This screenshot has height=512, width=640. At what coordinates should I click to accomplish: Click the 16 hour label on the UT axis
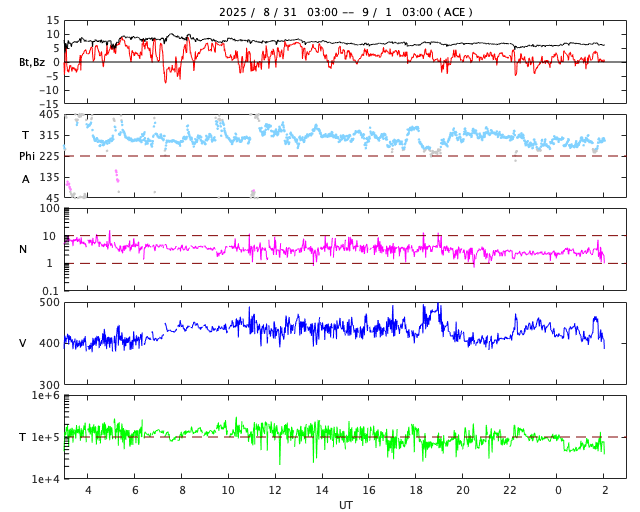(x=369, y=490)
